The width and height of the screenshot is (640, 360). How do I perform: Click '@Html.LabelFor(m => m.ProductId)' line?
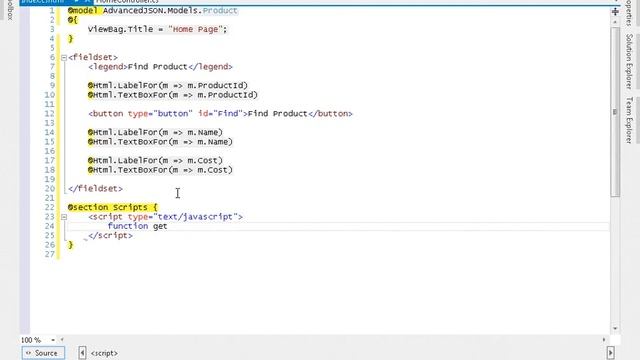pyautogui.click(x=168, y=86)
